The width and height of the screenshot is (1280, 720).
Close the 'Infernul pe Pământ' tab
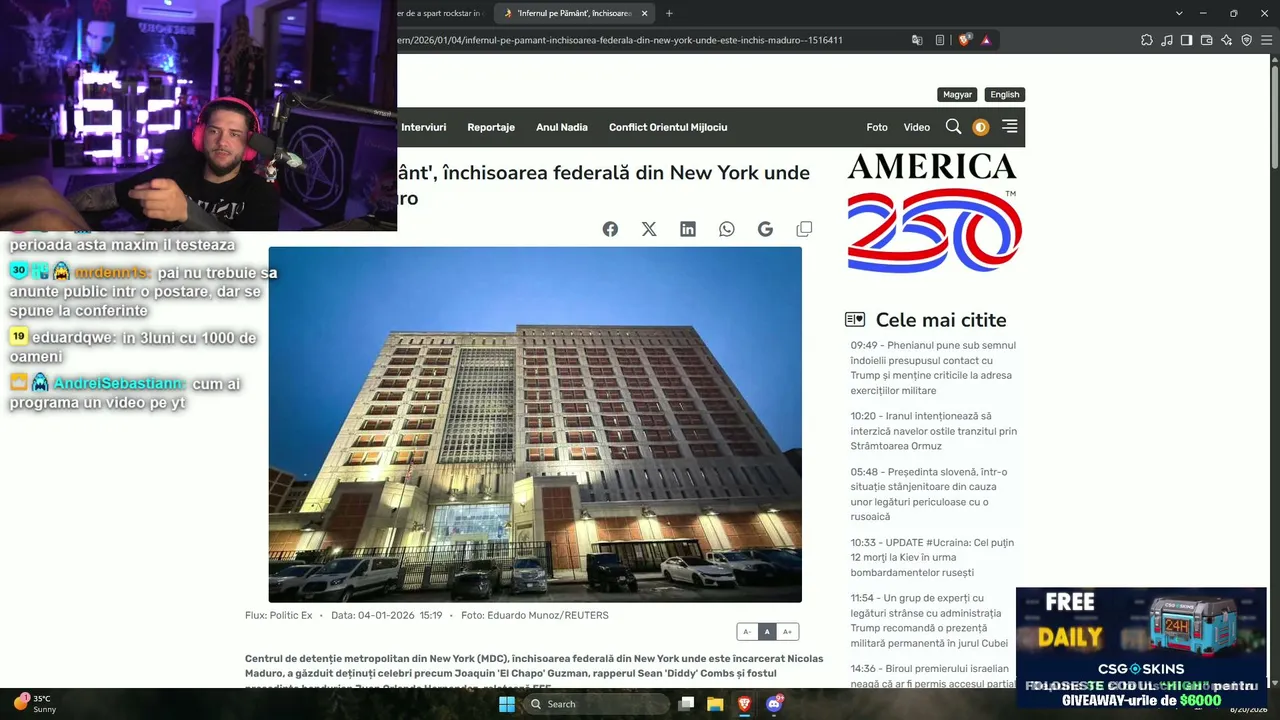[x=645, y=13]
